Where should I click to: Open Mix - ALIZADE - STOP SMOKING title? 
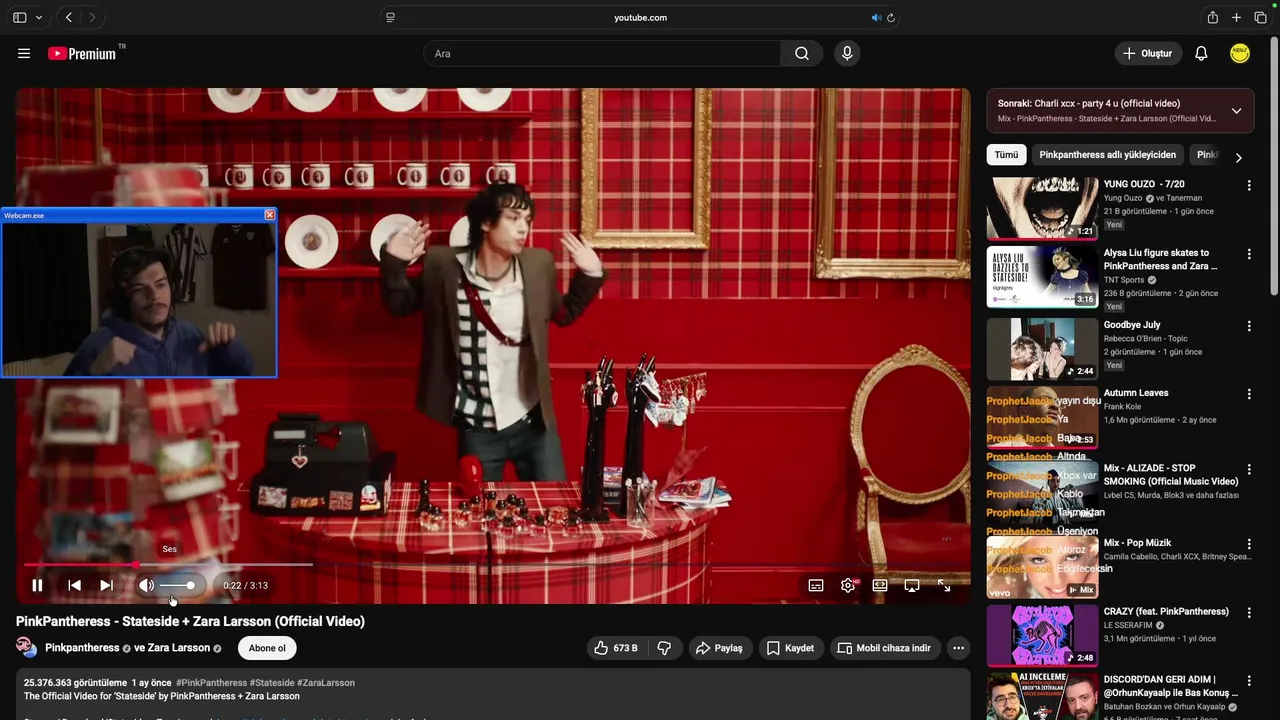point(1170,475)
